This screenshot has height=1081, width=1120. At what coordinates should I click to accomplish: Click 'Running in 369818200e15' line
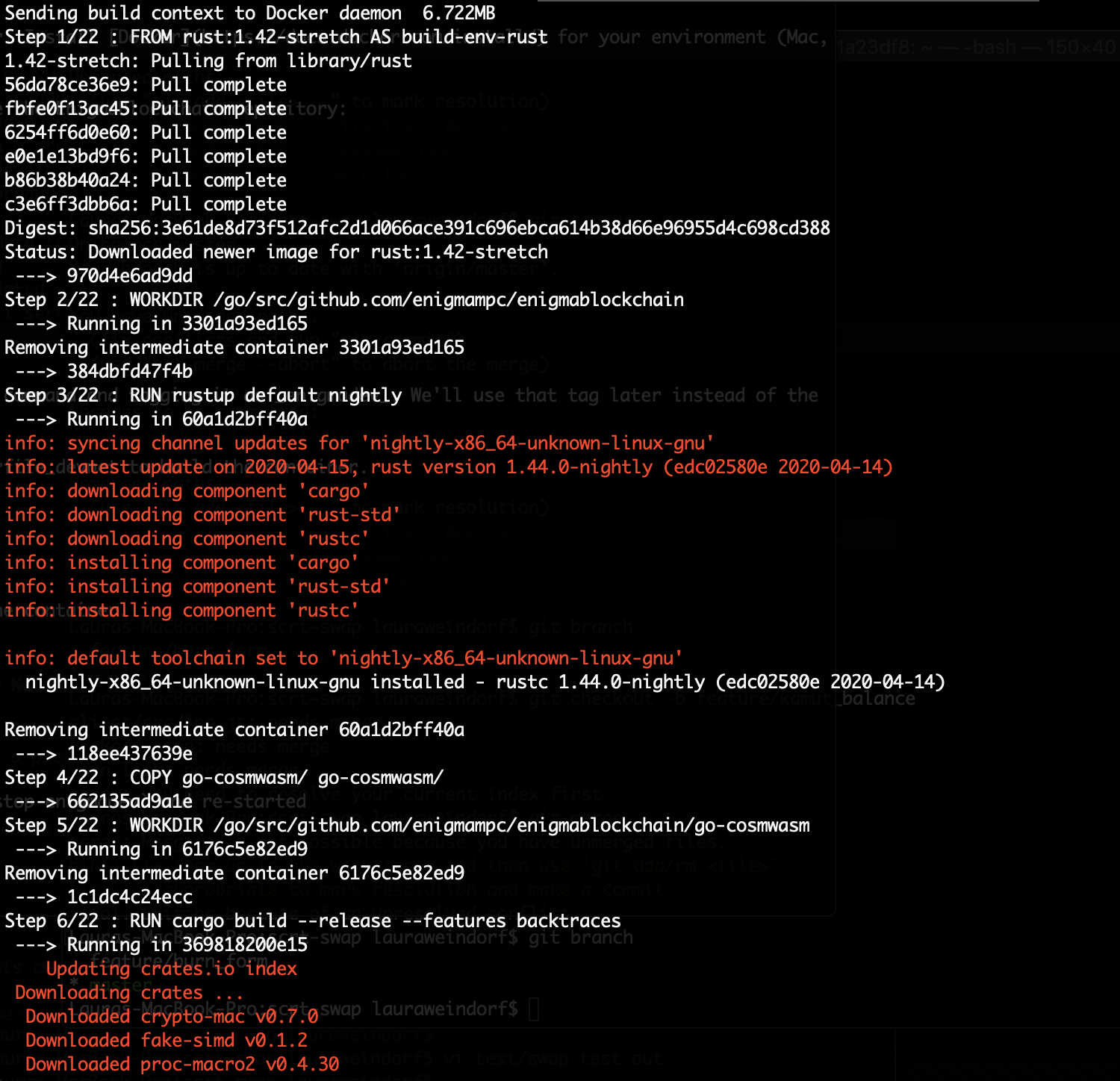pyautogui.click(x=161, y=945)
